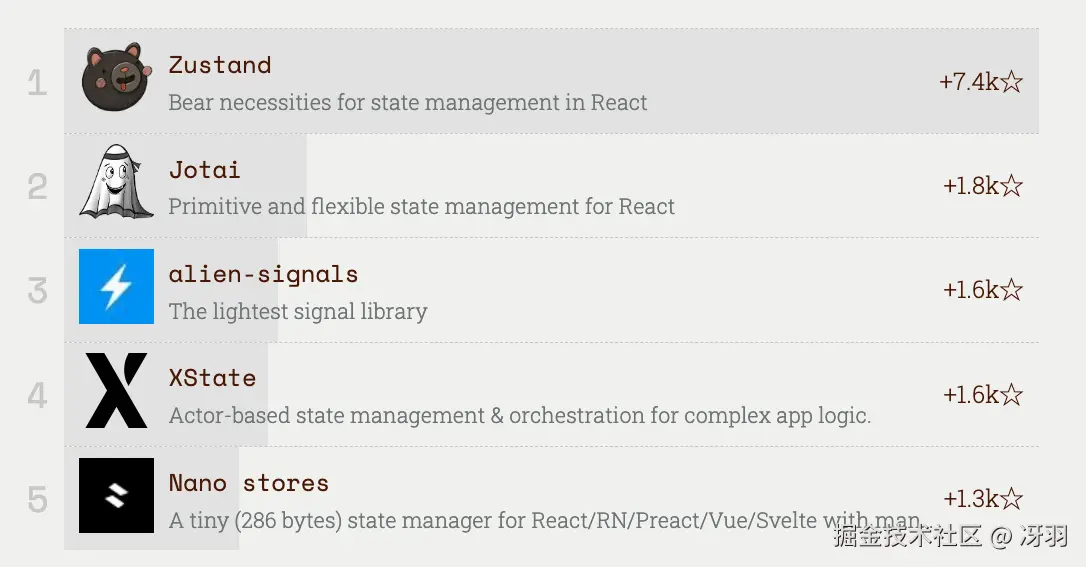Click the rank number 3

point(37,291)
